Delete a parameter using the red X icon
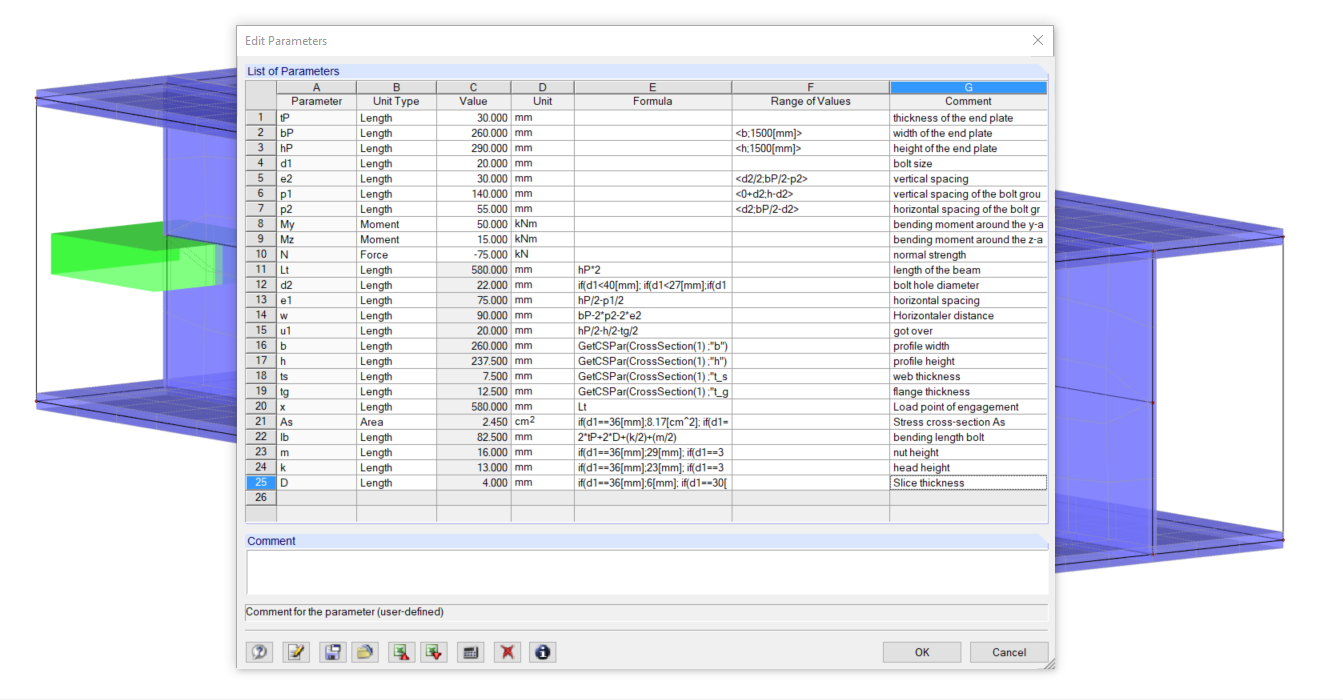 [507, 651]
